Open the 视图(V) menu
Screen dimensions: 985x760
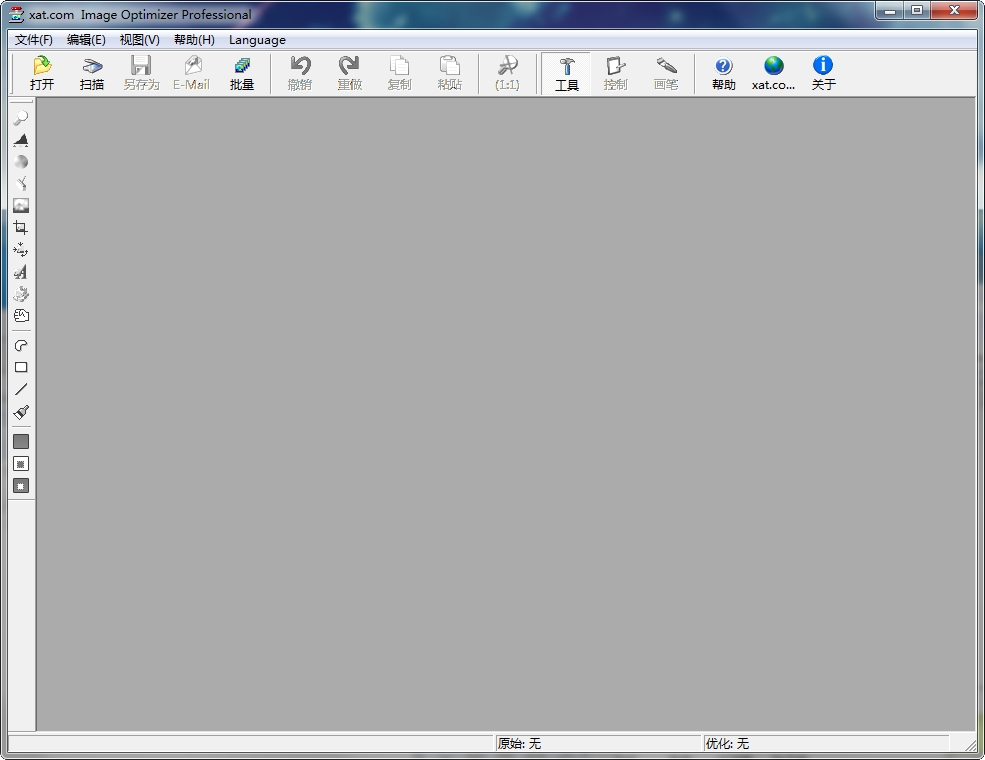pyautogui.click(x=138, y=40)
